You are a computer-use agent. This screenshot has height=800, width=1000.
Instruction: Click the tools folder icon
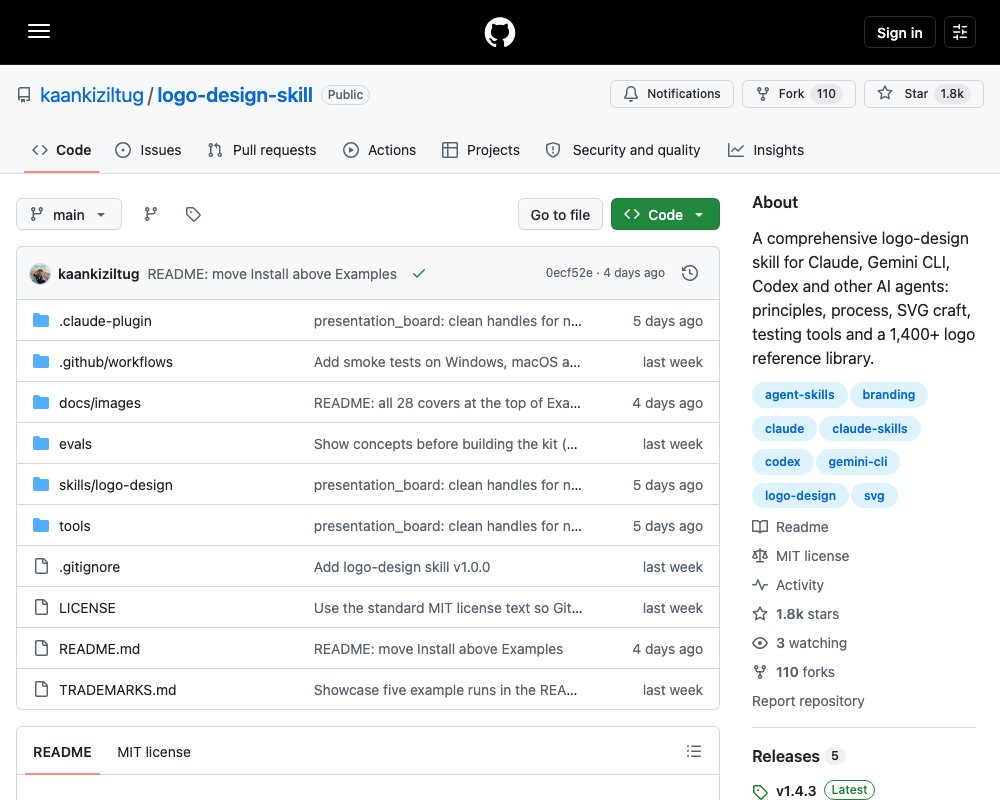coord(41,526)
